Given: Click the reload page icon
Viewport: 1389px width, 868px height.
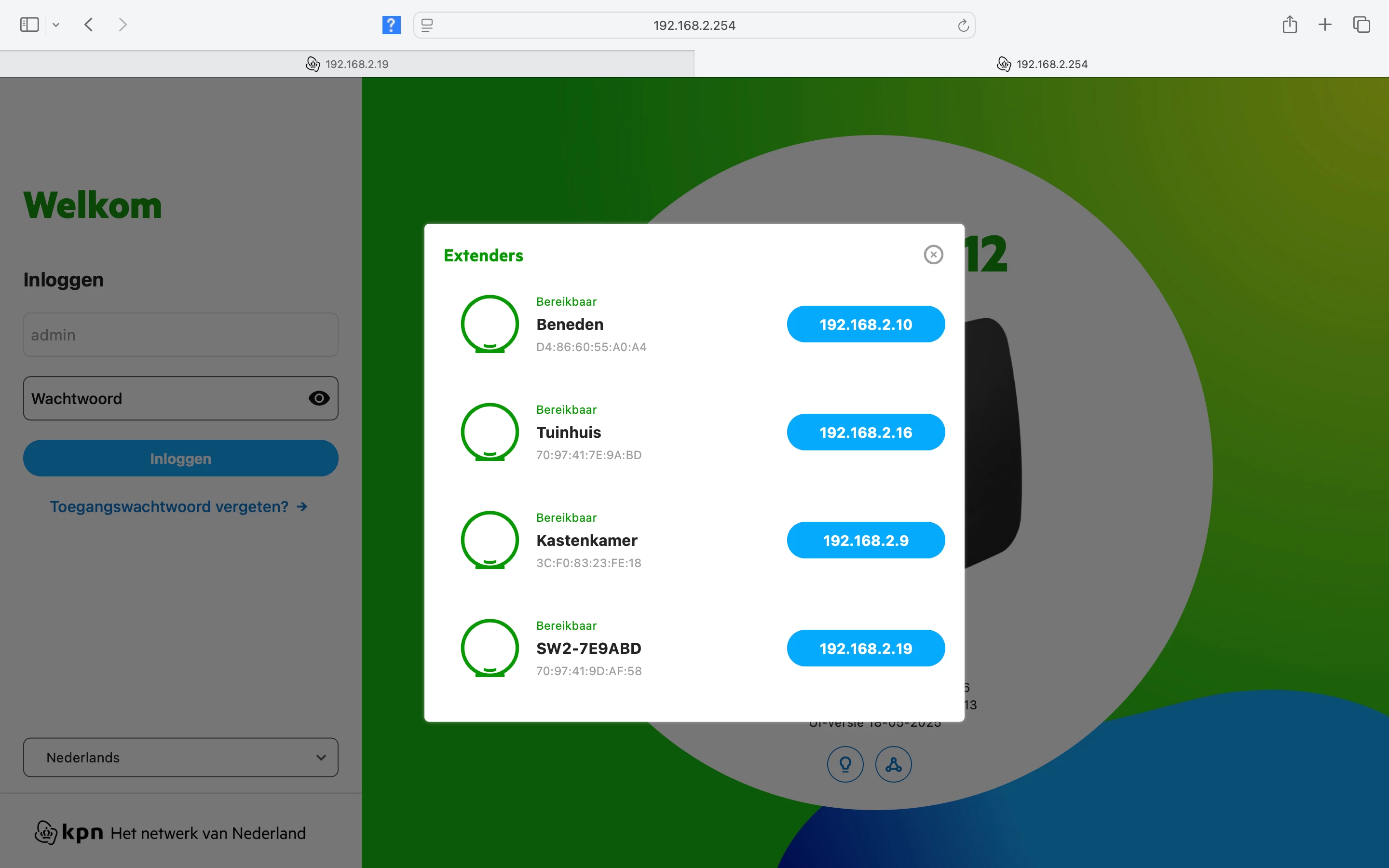Looking at the screenshot, I should point(963,25).
